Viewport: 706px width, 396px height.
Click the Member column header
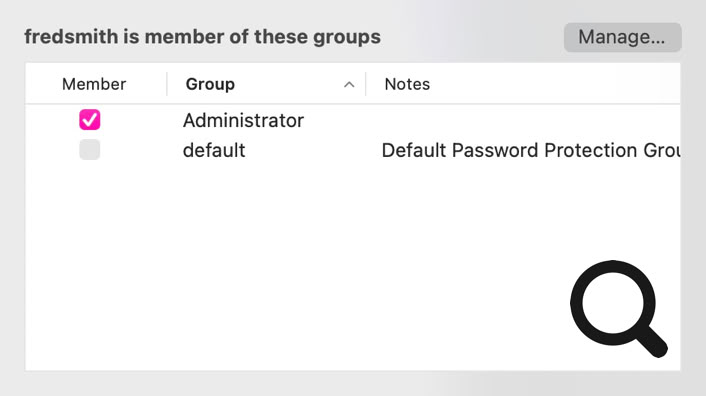[94, 84]
